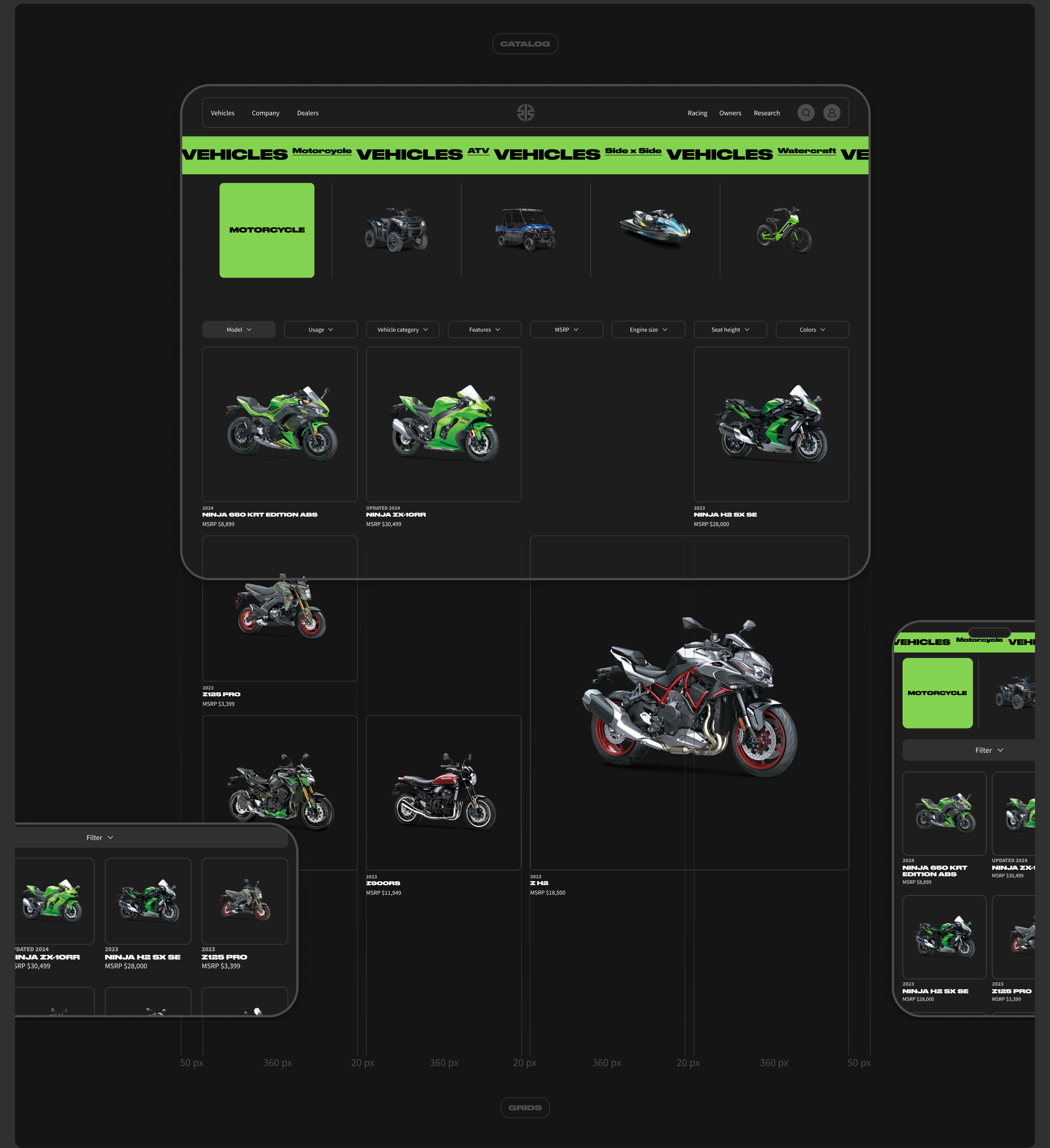Toggle the Usage filter
Image resolution: width=1050 pixels, height=1148 pixels.
320,329
